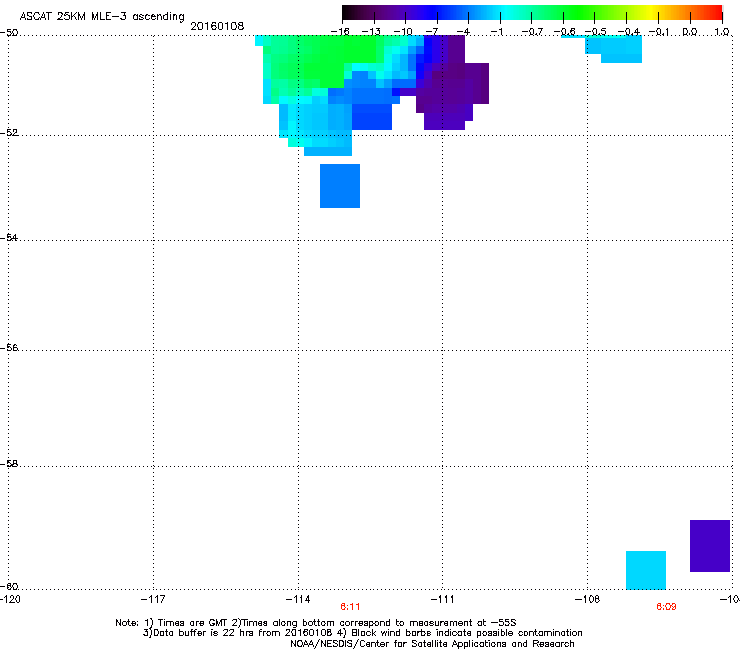Click the -4 color scale label
The width and height of the screenshot is (740, 650).
463,32
